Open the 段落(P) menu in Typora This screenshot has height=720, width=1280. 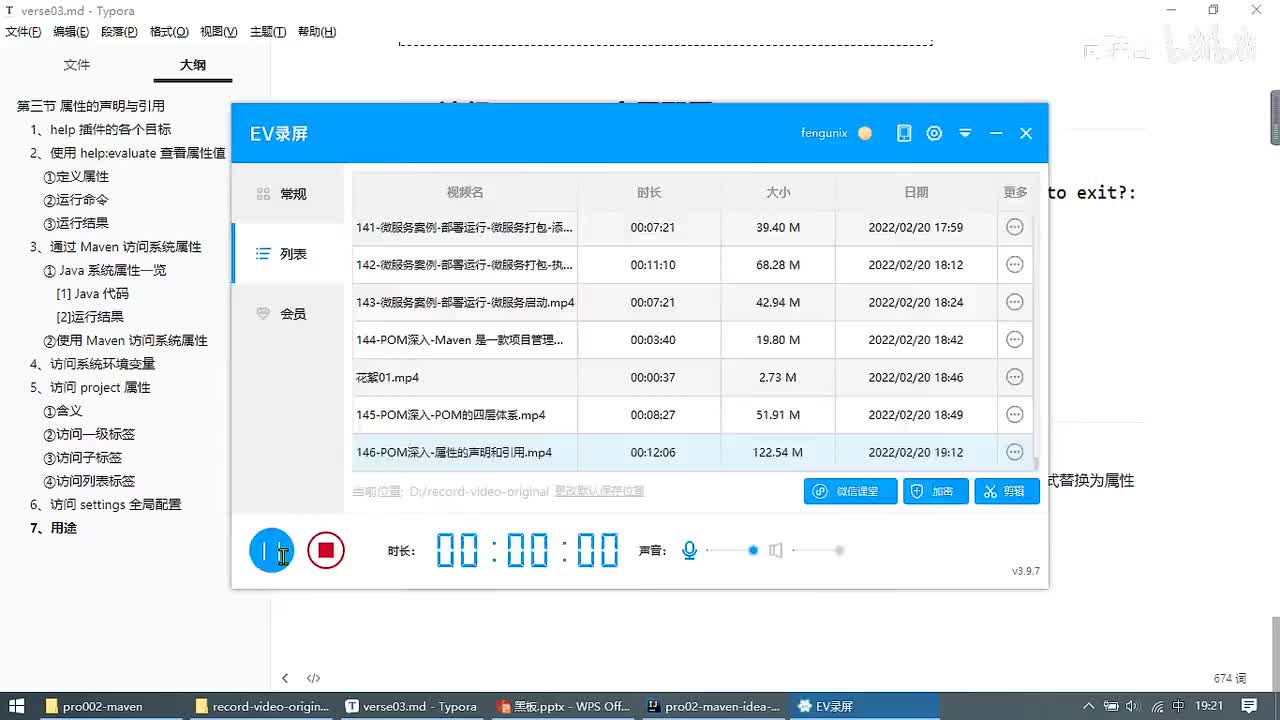point(119,32)
